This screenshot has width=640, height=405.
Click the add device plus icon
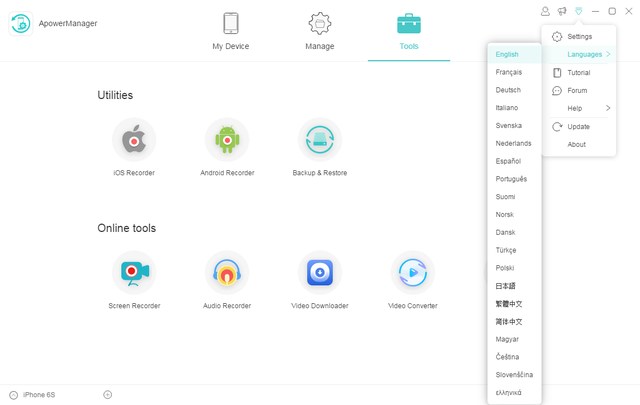coord(108,394)
